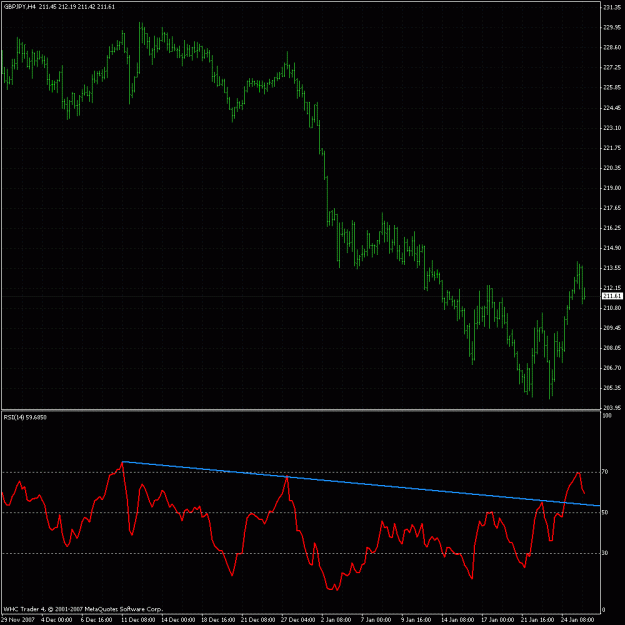Click the 14 Dec 00:00 time label

point(178,620)
